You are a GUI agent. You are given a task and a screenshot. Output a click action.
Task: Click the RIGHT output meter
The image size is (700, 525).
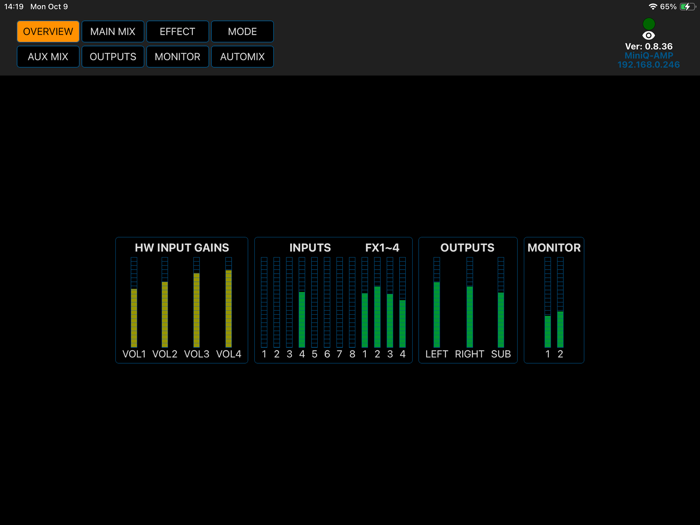pos(470,302)
